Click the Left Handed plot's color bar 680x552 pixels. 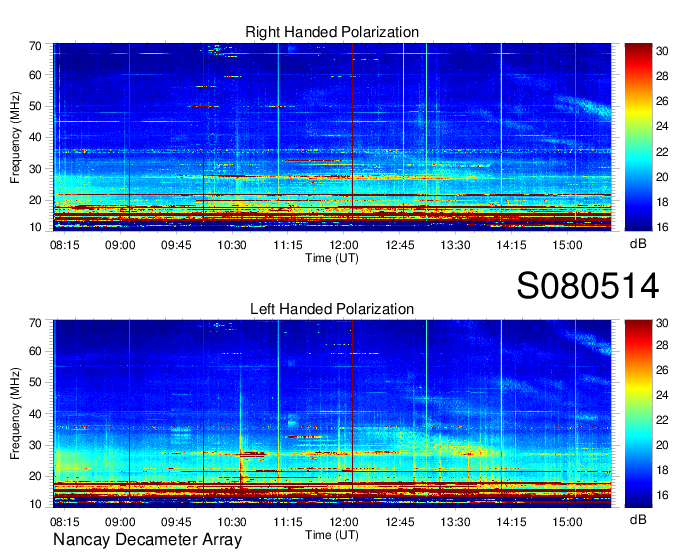click(638, 414)
